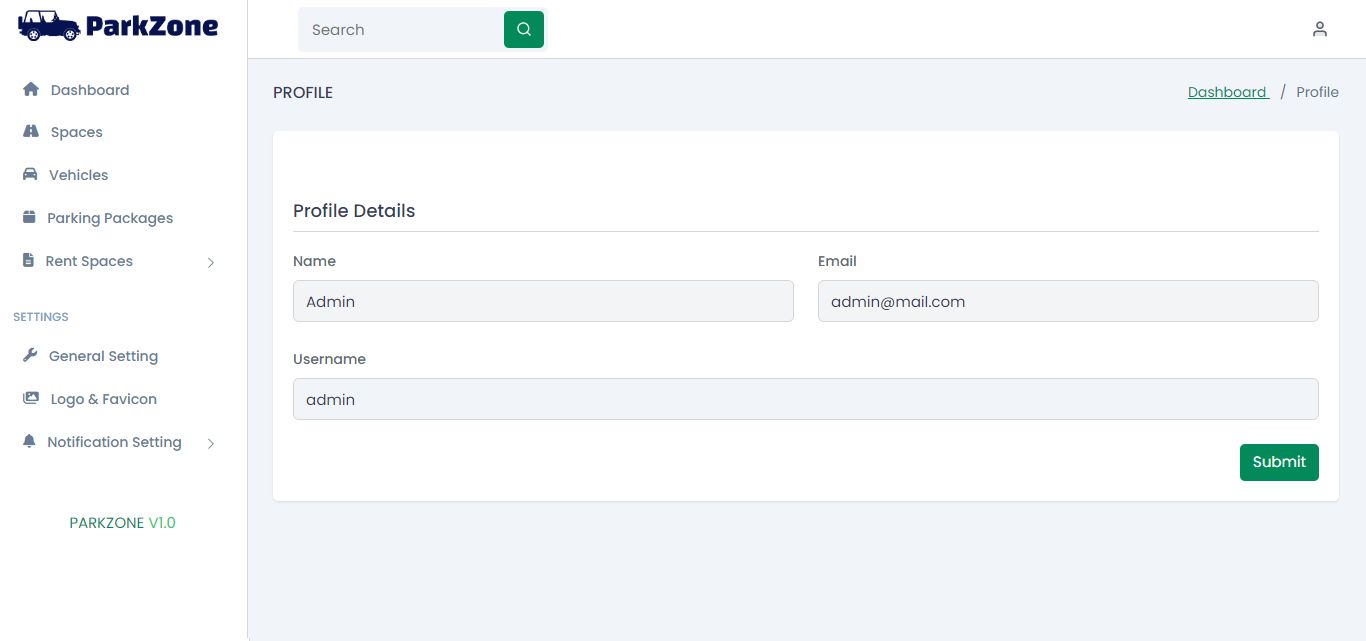Click into the Email field
This screenshot has height=641, width=1366.
[x=1067, y=301]
